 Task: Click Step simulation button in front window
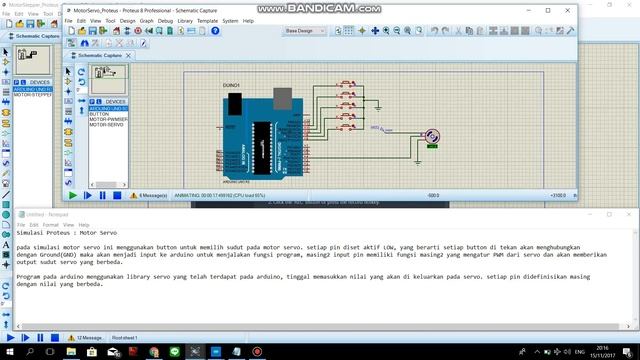pyautogui.click(x=87, y=196)
